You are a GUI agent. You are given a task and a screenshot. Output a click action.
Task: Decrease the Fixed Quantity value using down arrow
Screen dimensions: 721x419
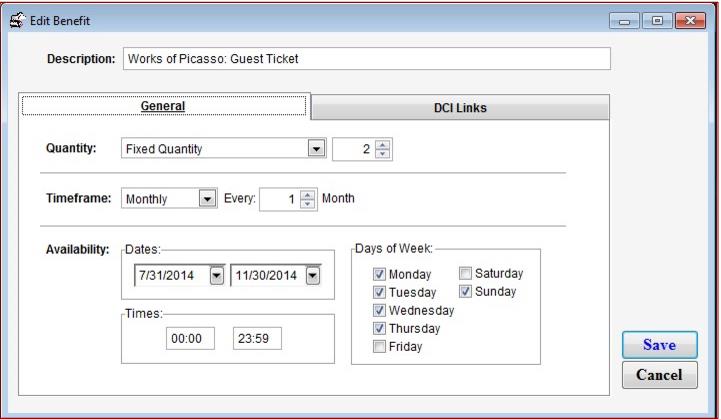point(384,153)
